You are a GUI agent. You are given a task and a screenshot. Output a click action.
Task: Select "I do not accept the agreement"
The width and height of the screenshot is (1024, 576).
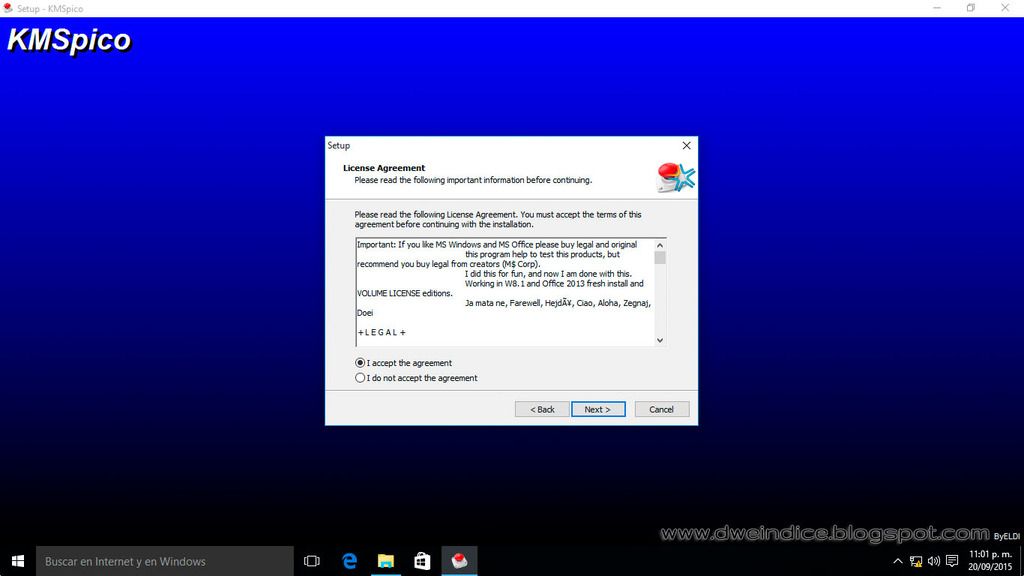(361, 378)
